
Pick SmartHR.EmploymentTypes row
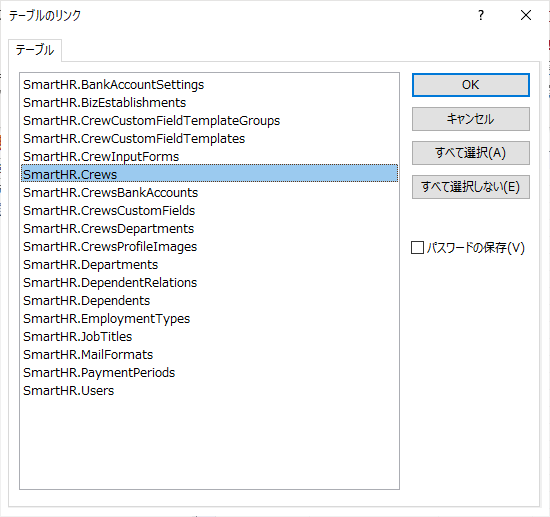click(209, 319)
